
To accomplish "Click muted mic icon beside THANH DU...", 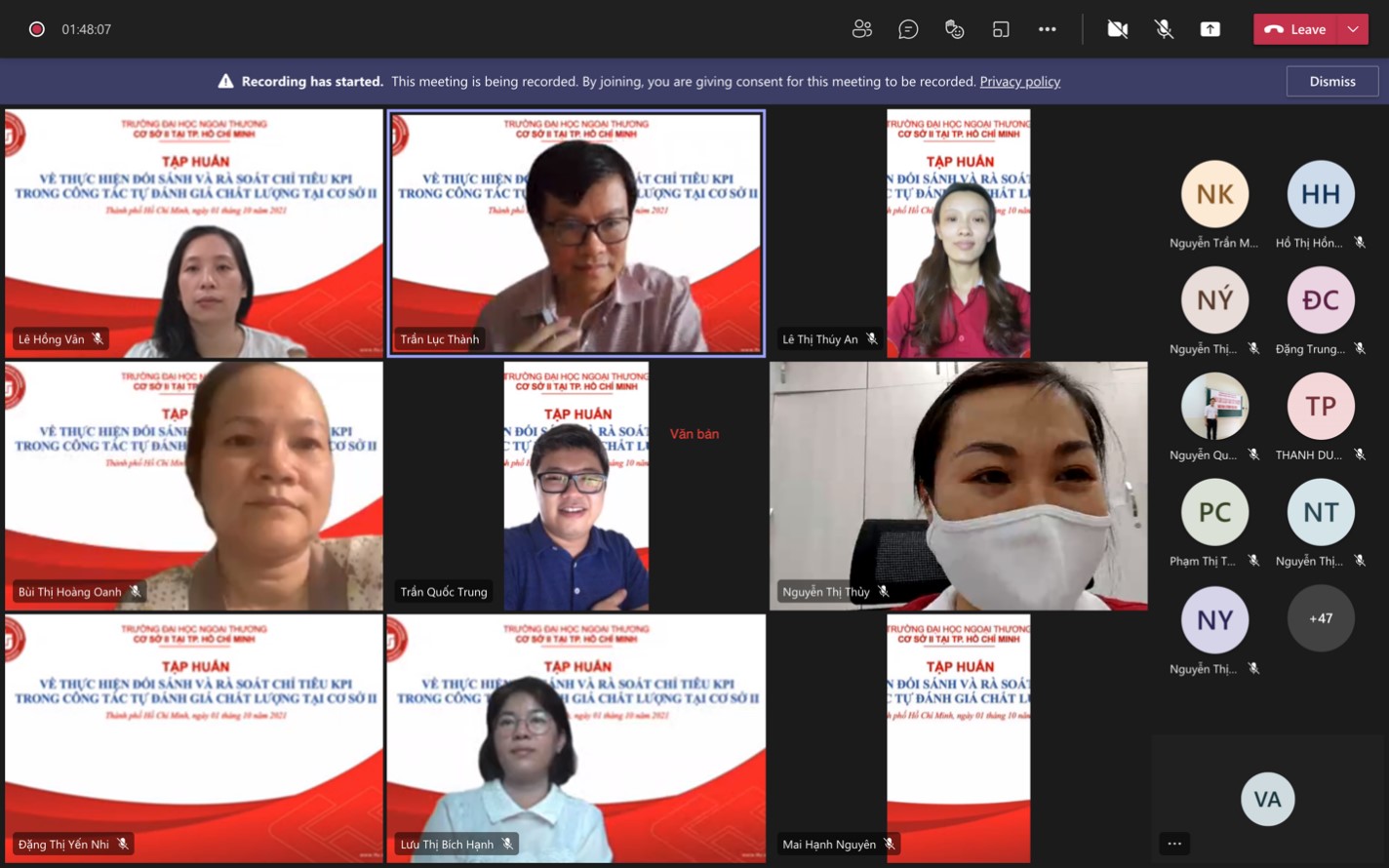I will coord(1360,455).
